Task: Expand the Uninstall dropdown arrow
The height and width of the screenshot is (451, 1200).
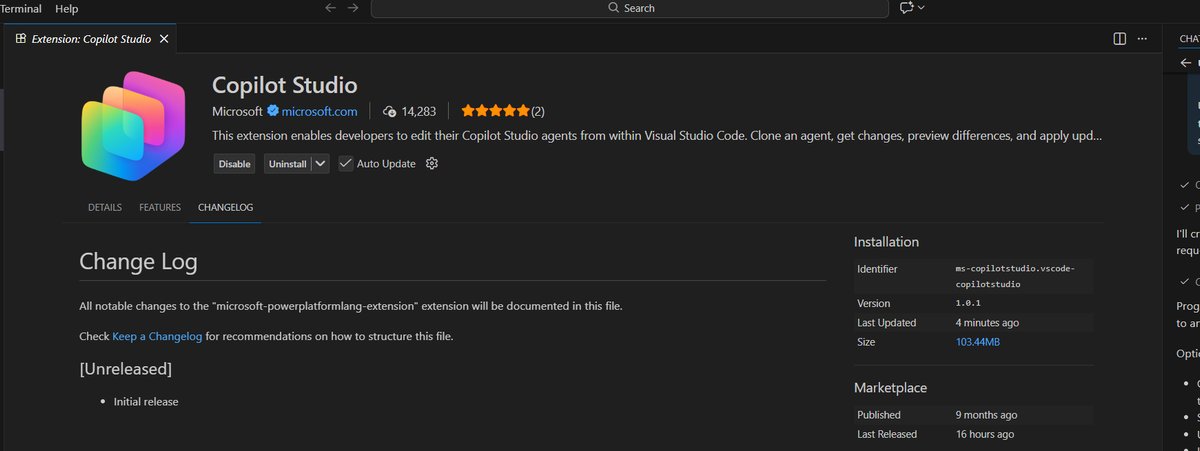Action: tap(320, 163)
